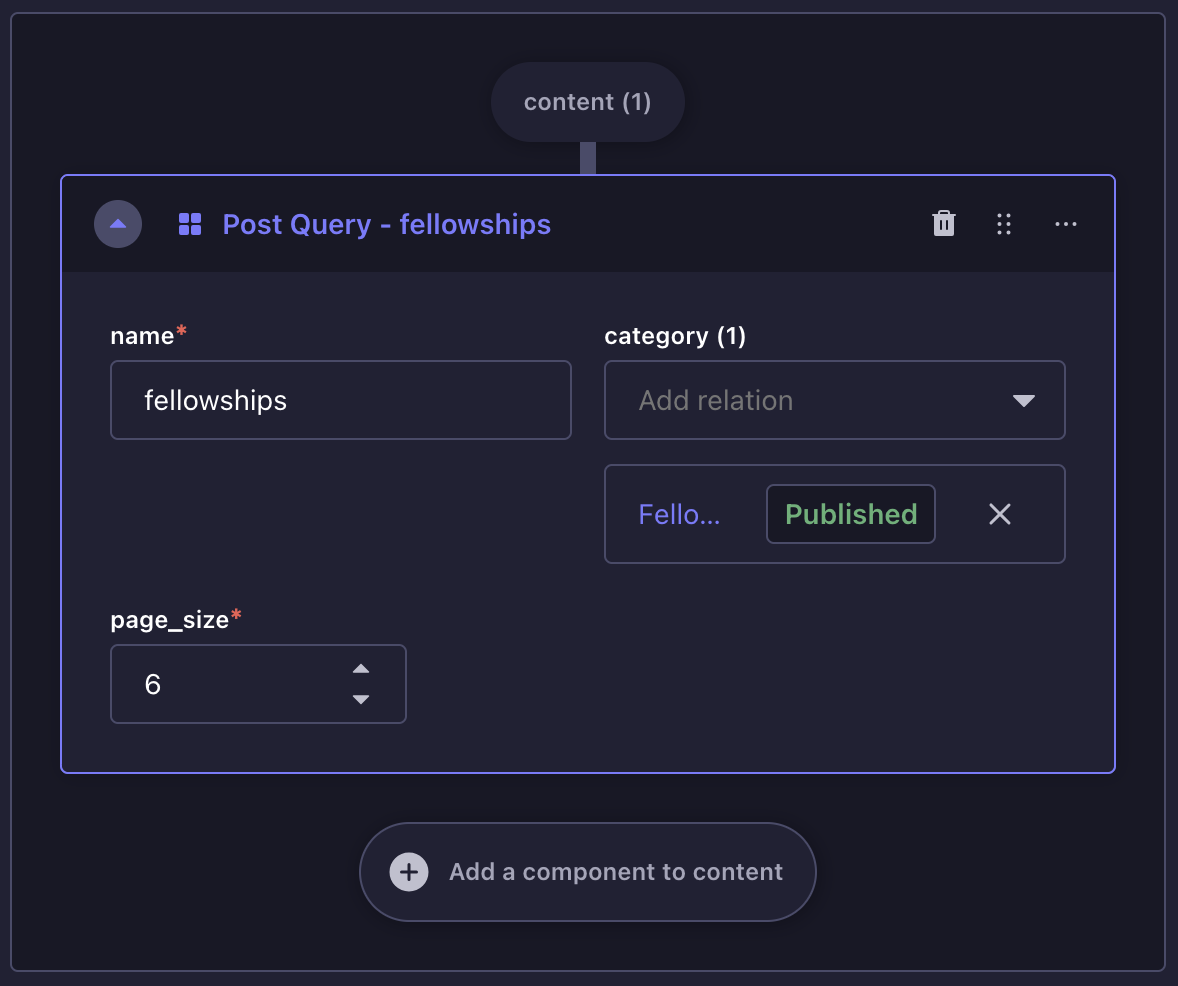Remove the Fello... relation with X
1178x986 pixels.
pos(1000,514)
